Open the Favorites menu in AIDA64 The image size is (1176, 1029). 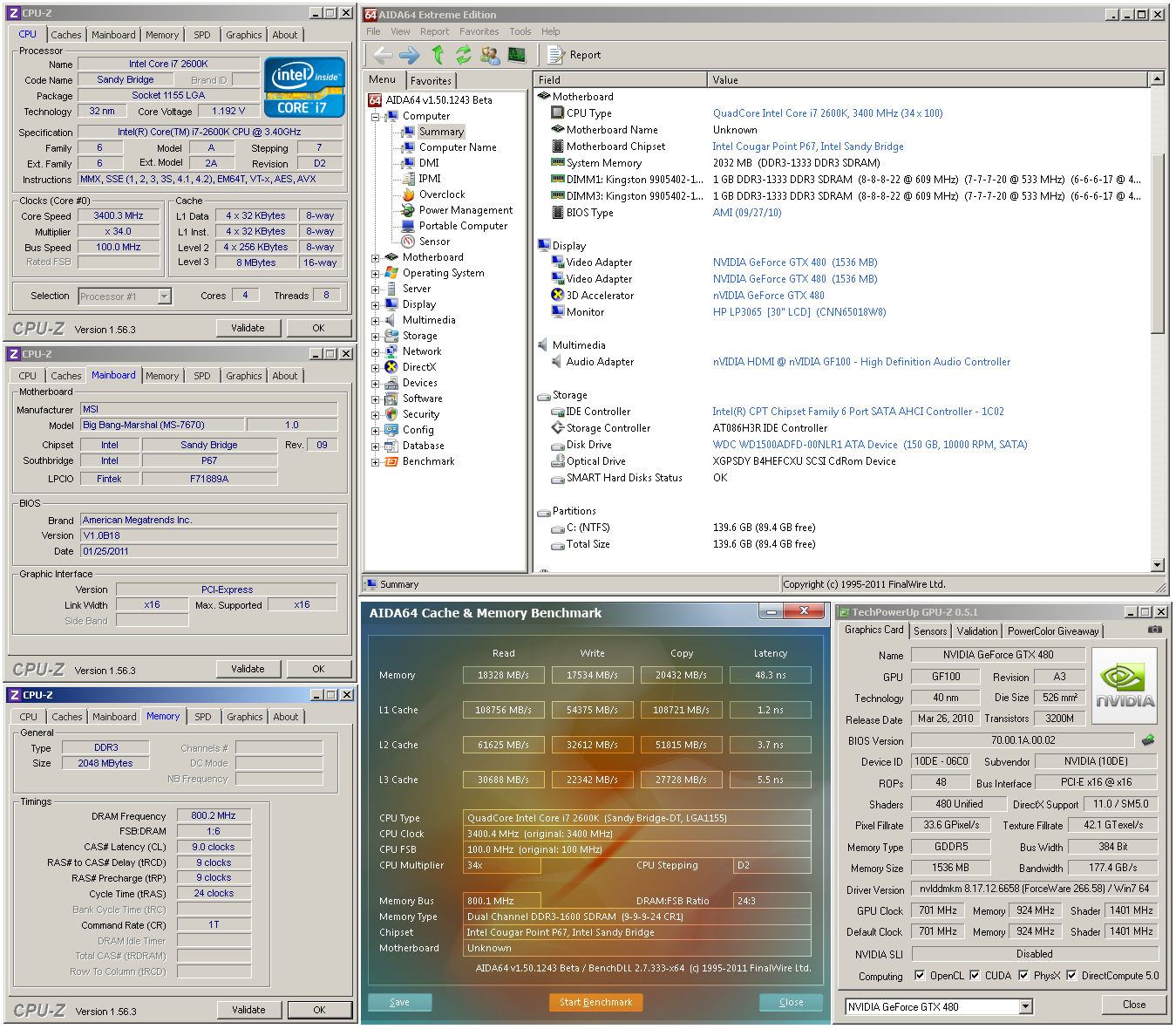[x=479, y=31]
